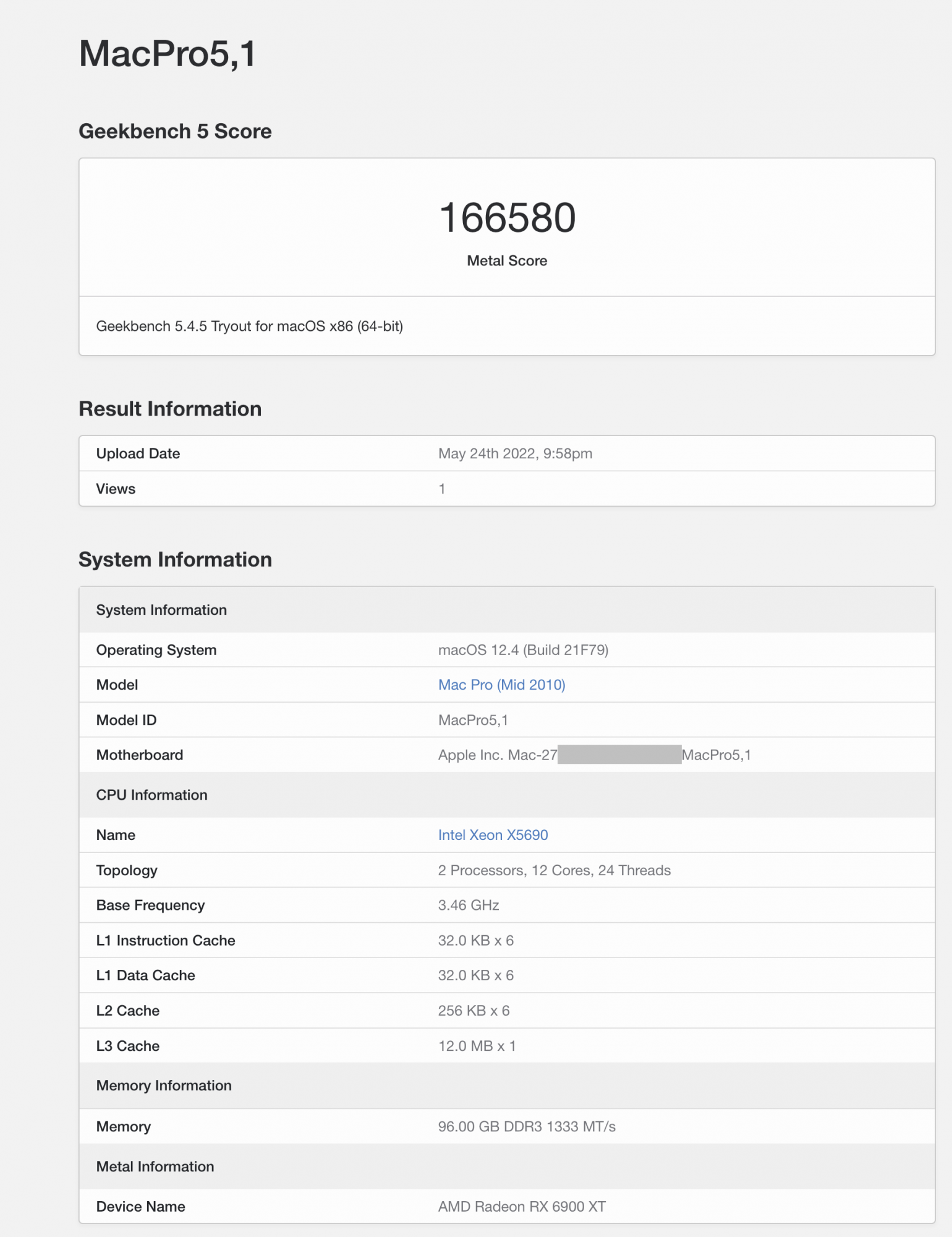
Task: Click the Geekbench 5.4.5 Tryout version text
Action: click(249, 326)
